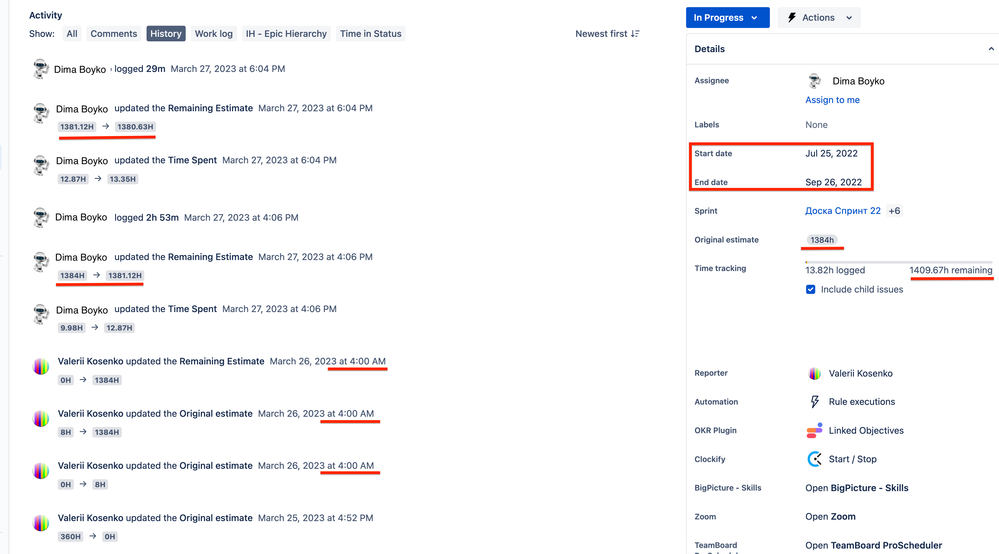This screenshot has width=999, height=554.
Task: Click the Labels value None
Action: pyautogui.click(x=816, y=125)
